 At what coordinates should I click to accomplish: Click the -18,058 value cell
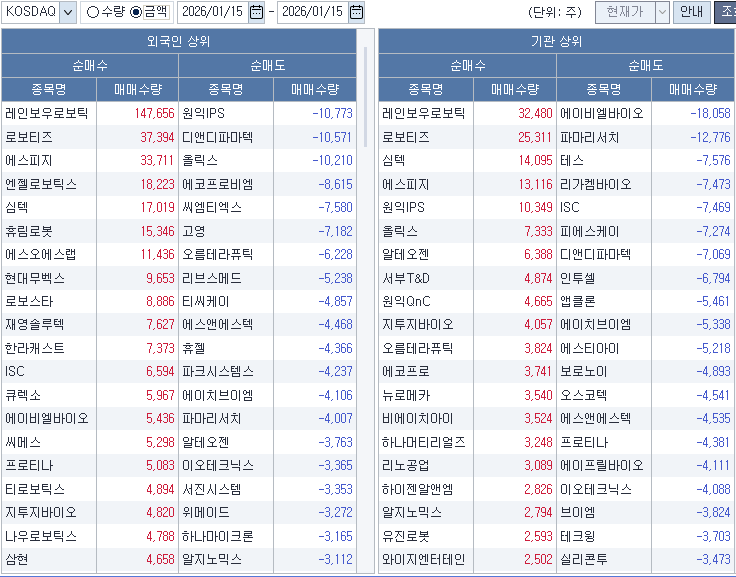pyautogui.click(x=693, y=113)
